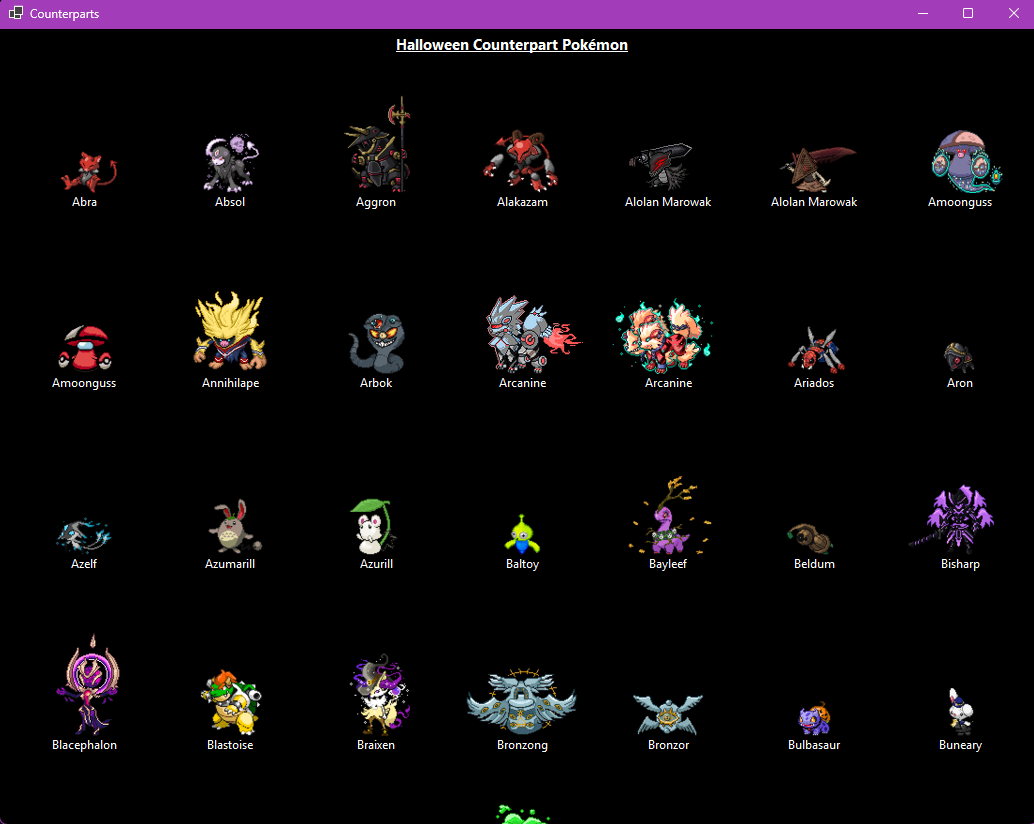1034x824 pixels.
Task: Click the Bulbasaur pumpkin sprite
Action: click(814, 719)
